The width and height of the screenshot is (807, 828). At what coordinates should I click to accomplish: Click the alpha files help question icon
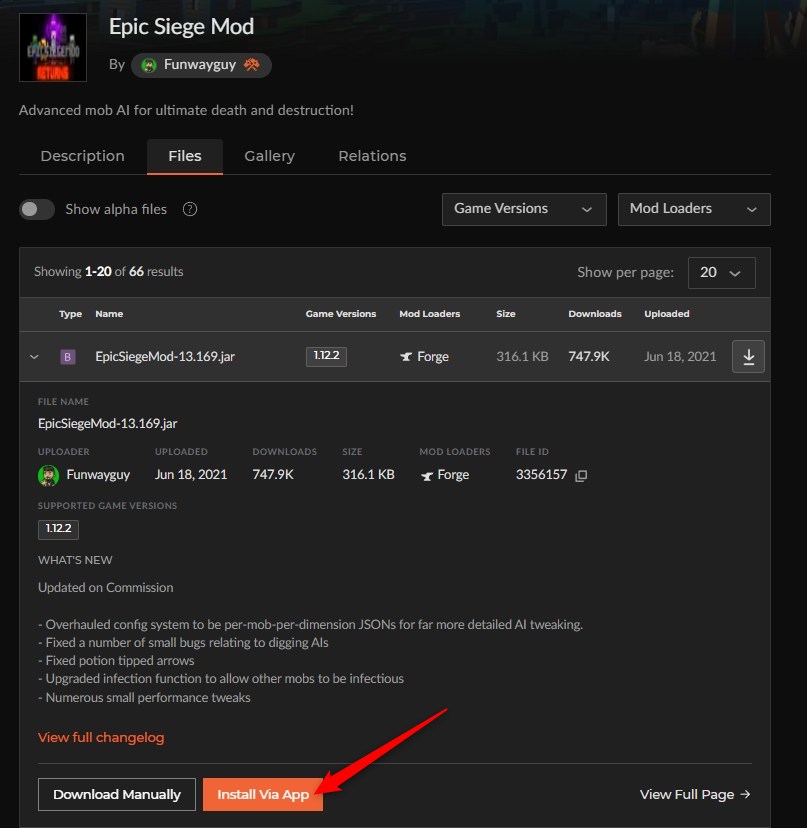point(190,209)
